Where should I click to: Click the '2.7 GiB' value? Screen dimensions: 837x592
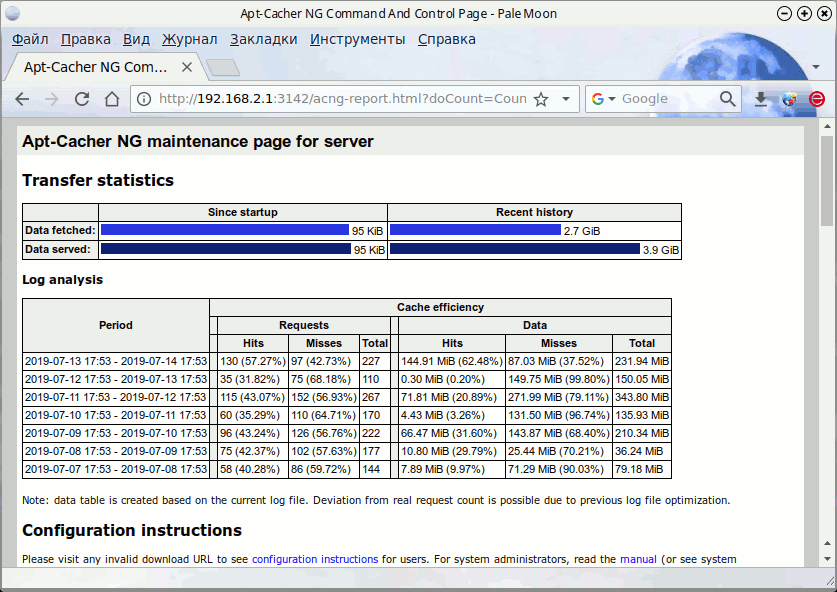pos(582,231)
